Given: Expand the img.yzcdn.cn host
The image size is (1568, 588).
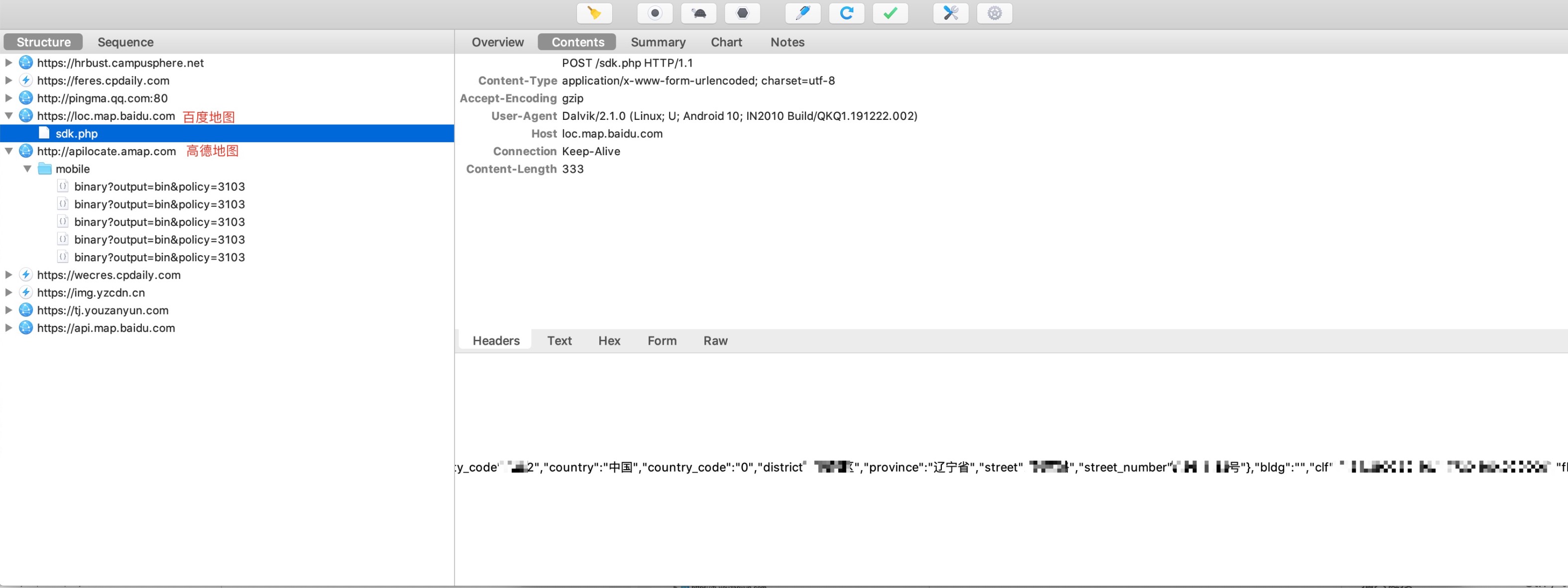Looking at the screenshot, I should 8,293.
